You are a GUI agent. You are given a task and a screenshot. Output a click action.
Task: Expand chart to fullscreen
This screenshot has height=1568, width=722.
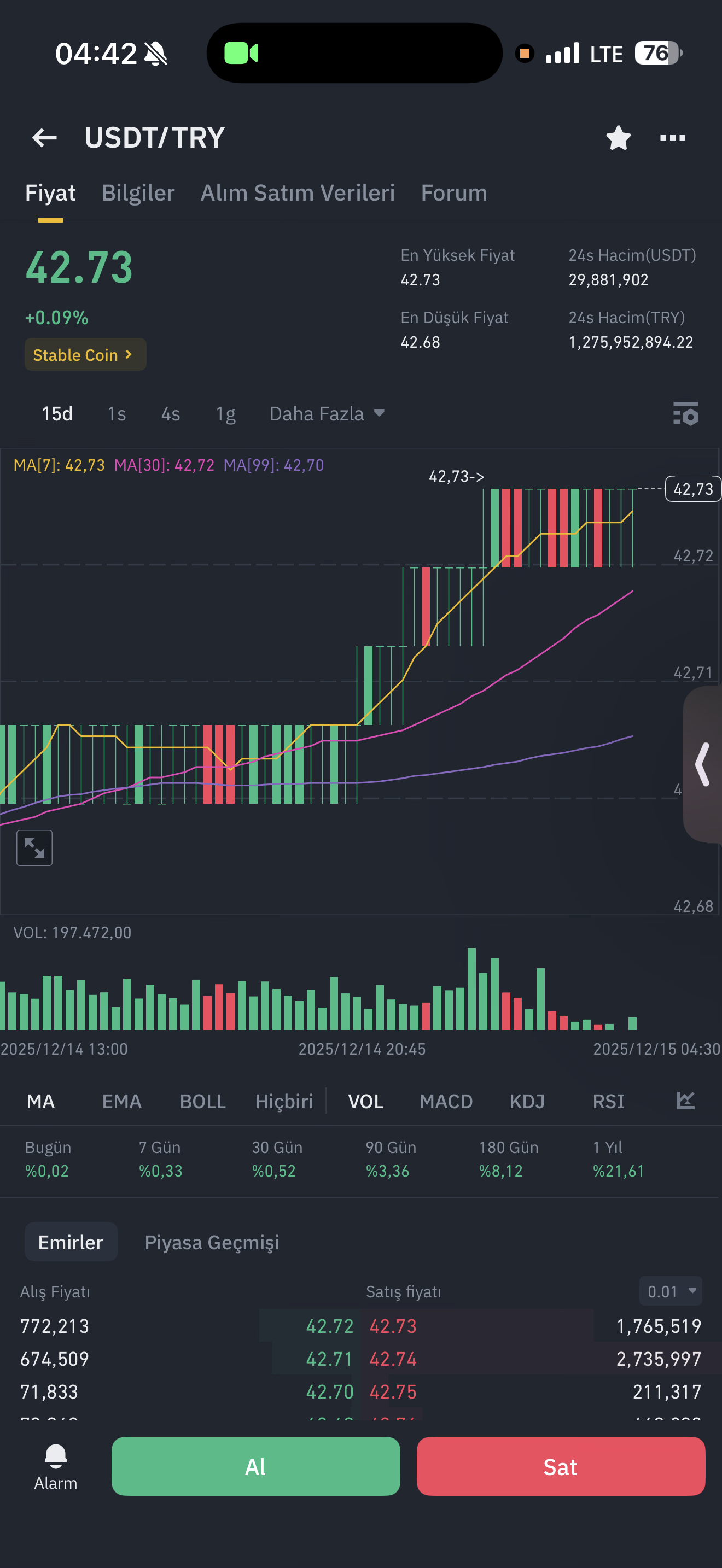[34, 847]
